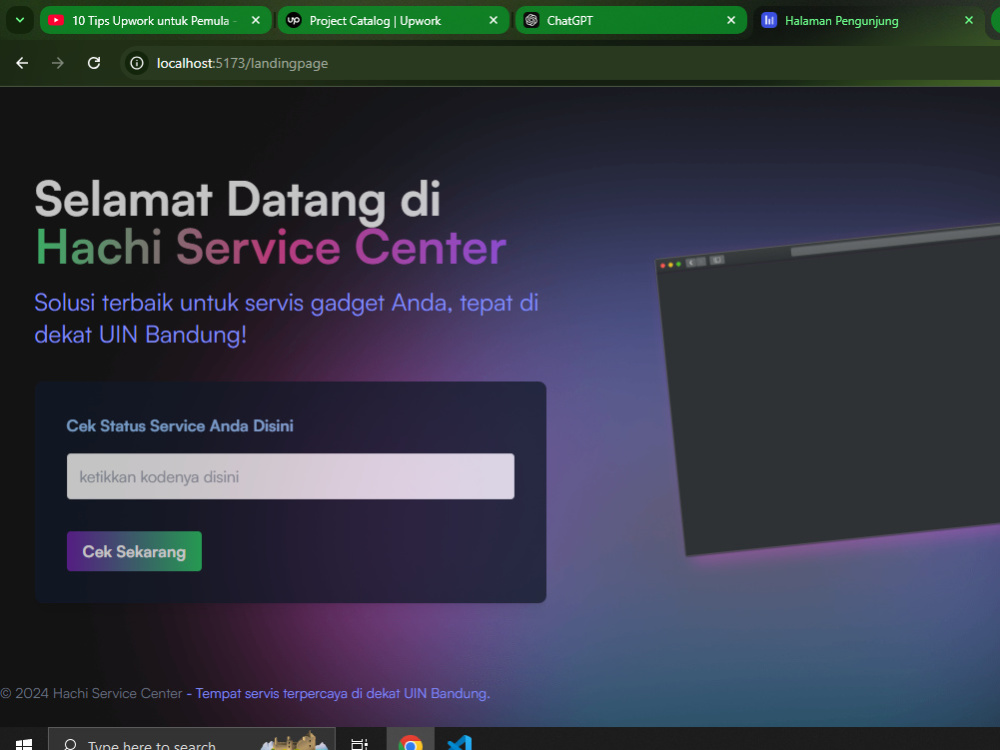Go forward with the browser arrow

click(58, 63)
